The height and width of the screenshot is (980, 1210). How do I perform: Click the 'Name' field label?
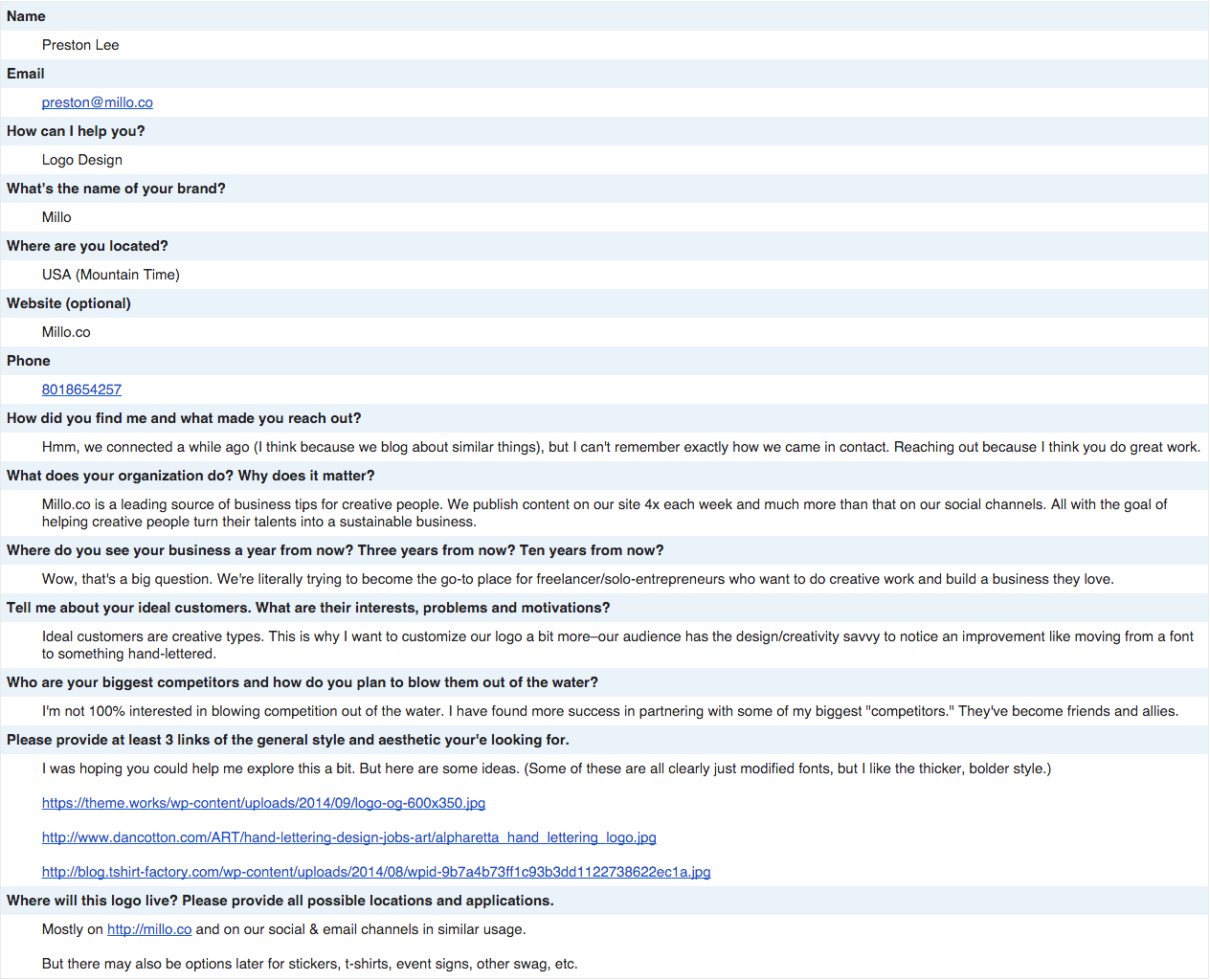26,16
